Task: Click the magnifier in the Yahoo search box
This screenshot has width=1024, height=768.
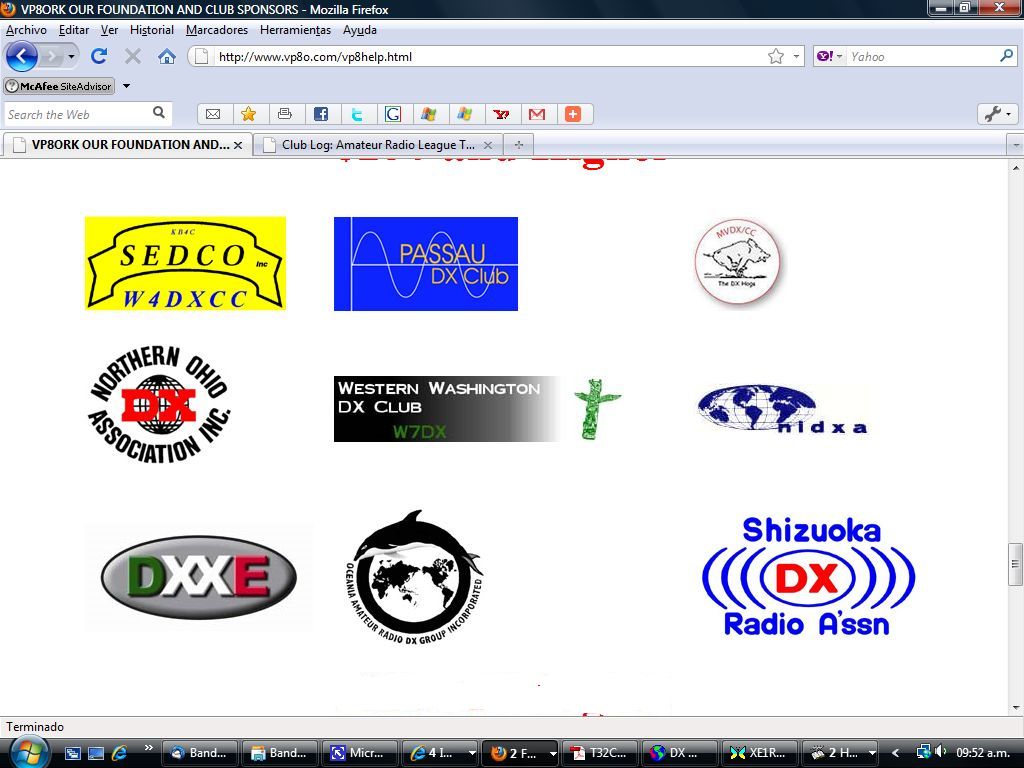Action: pyautogui.click(x=1006, y=56)
